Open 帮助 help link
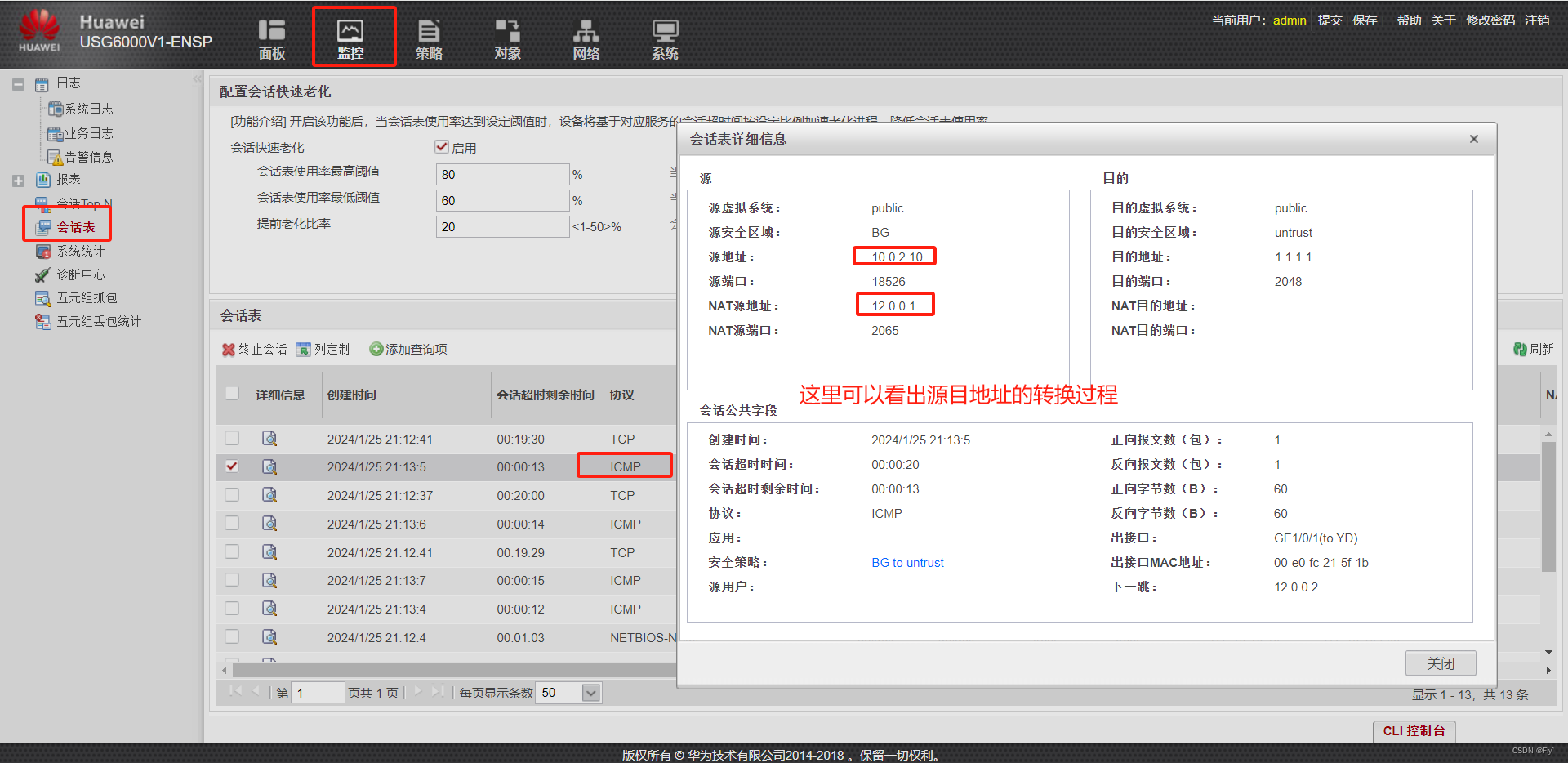The width and height of the screenshot is (1568, 763). (1409, 20)
